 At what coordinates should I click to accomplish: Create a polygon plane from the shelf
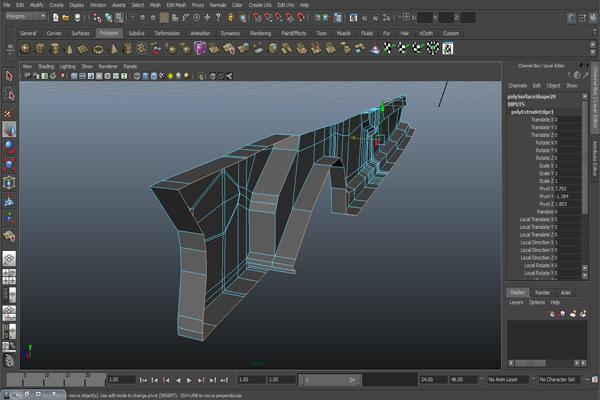tap(83, 49)
